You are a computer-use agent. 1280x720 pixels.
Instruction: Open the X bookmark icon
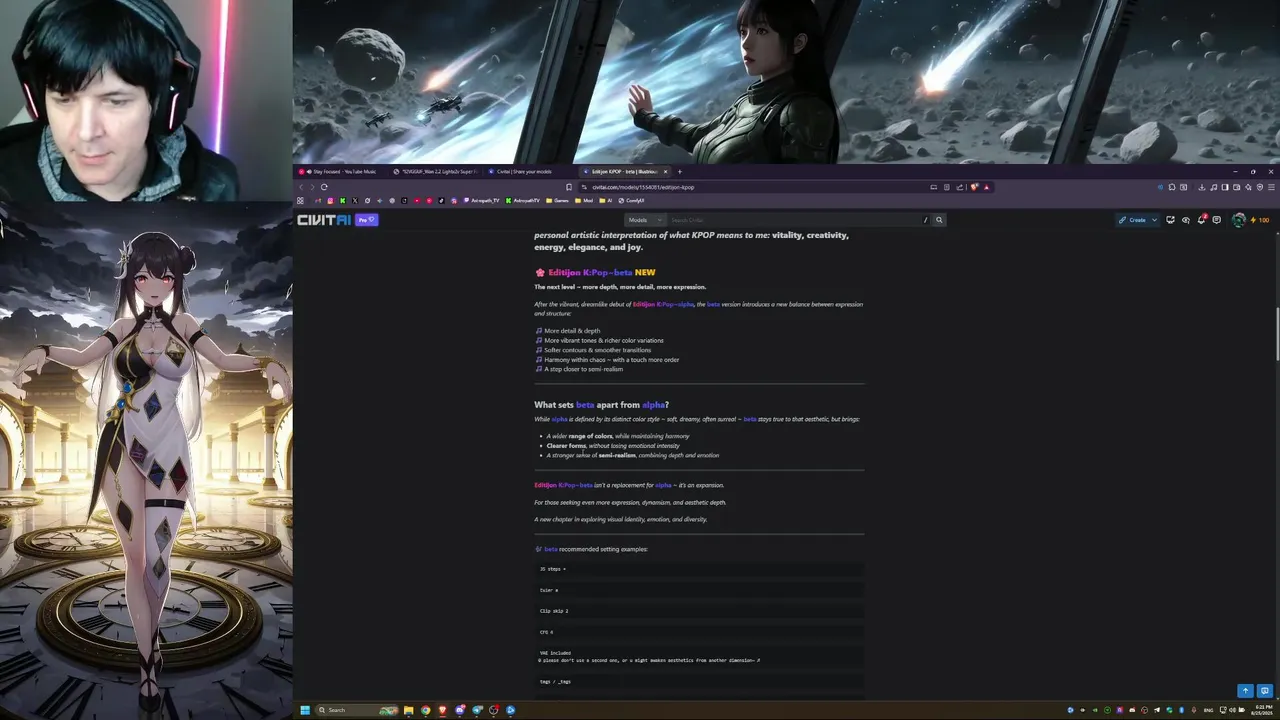[x=355, y=200]
